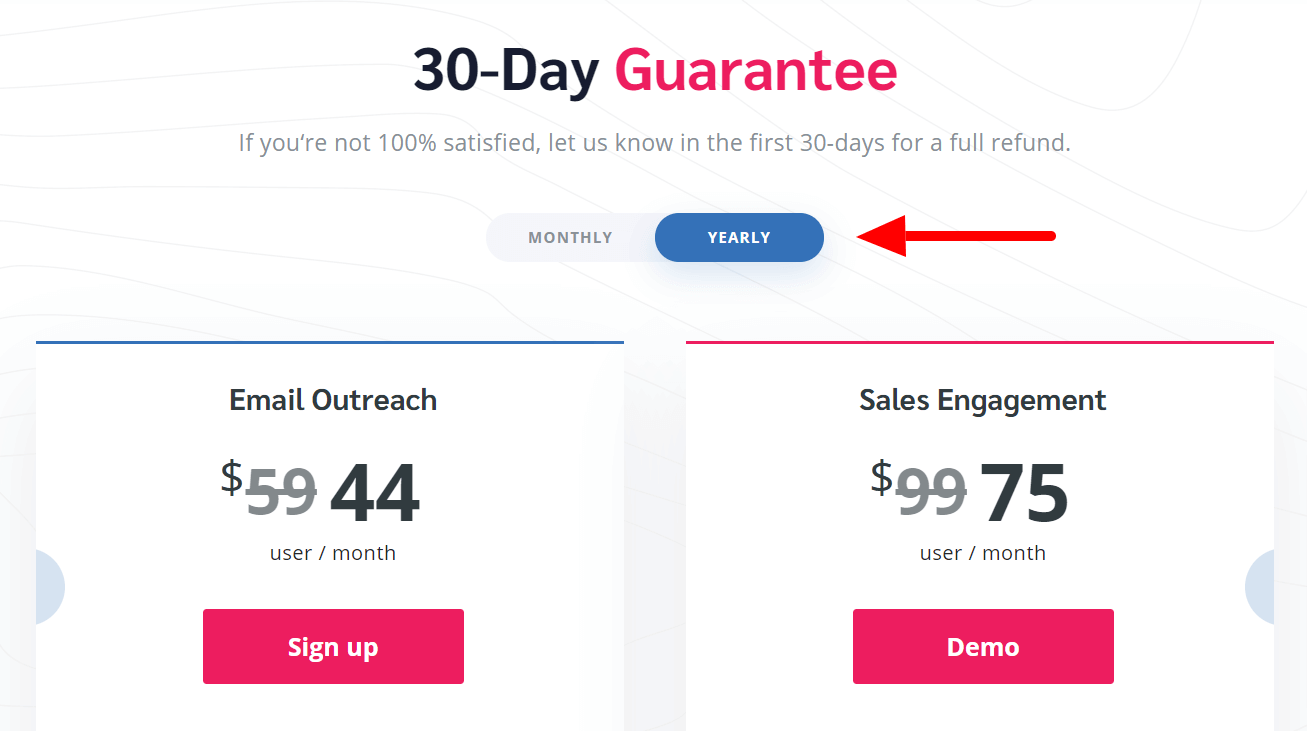Select the Email Outreach plan title
The width and height of the screenshot is (1307, 731).
tap(333, 400)
